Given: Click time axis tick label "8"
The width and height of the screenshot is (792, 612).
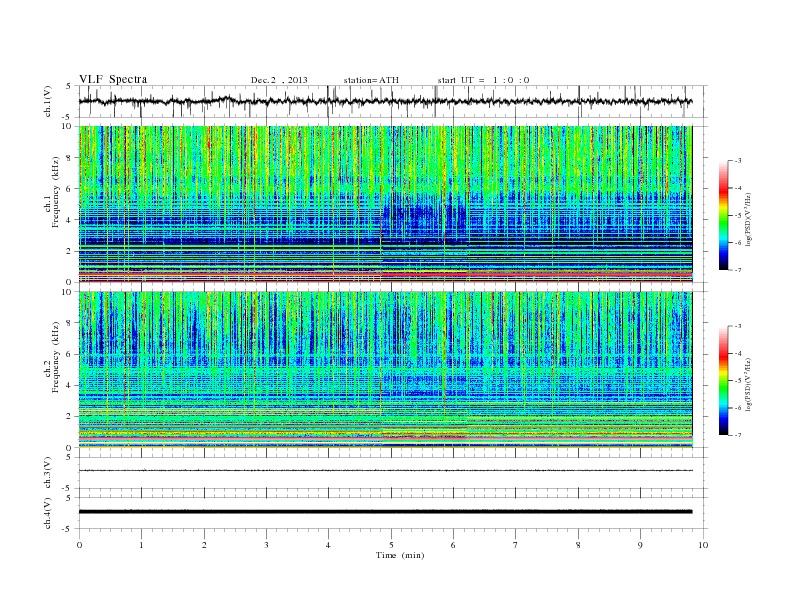Looking at the screenshot, I should coord(578,545).
